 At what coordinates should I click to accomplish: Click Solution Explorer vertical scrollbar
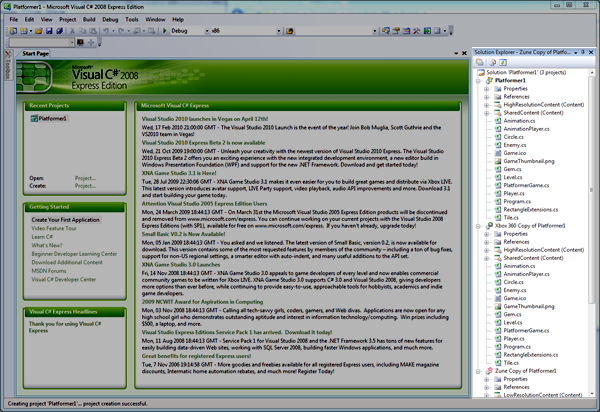tap(592, 190)
